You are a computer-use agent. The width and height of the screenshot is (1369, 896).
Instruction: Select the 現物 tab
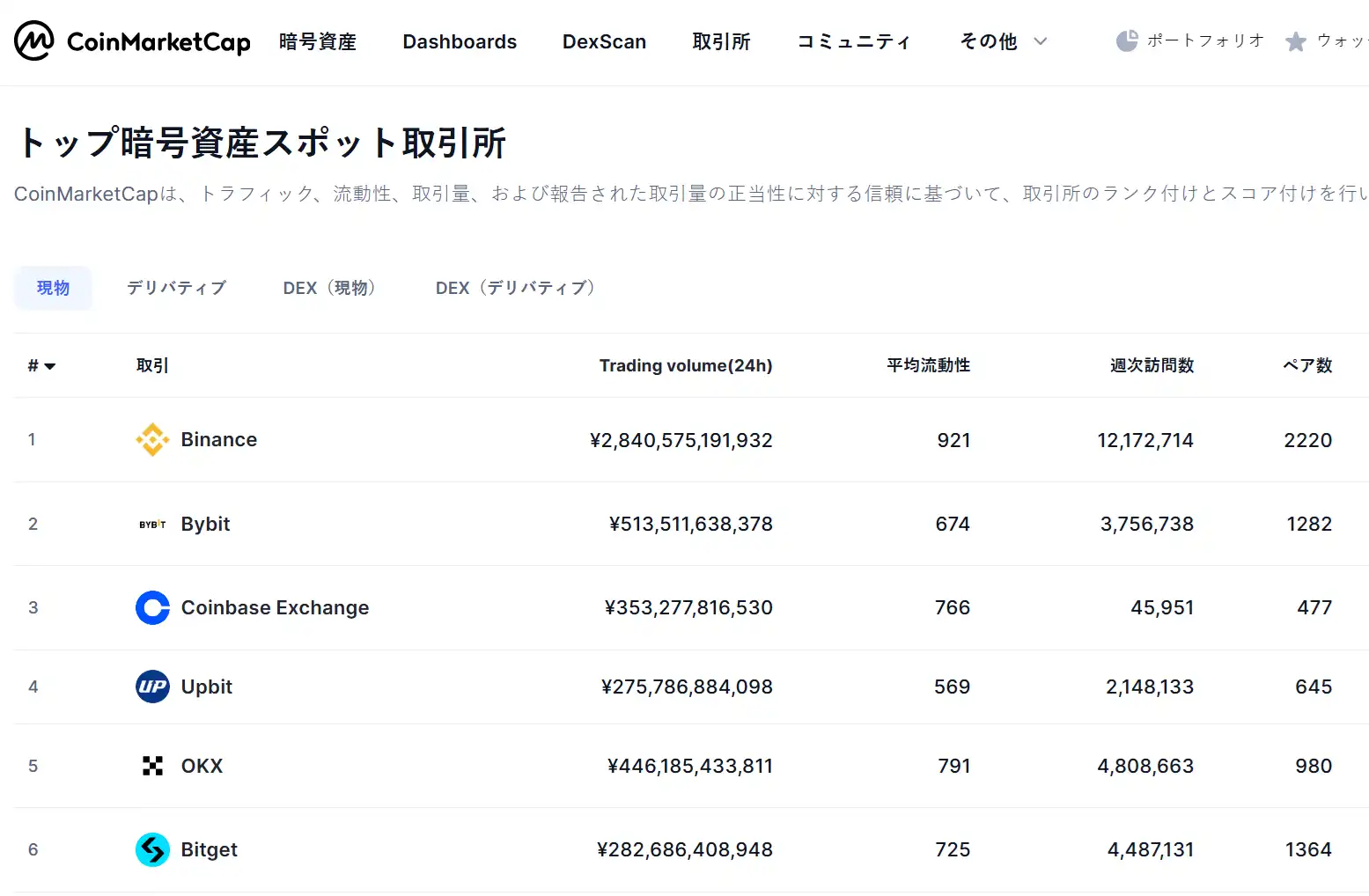click(x=53, y=288)
